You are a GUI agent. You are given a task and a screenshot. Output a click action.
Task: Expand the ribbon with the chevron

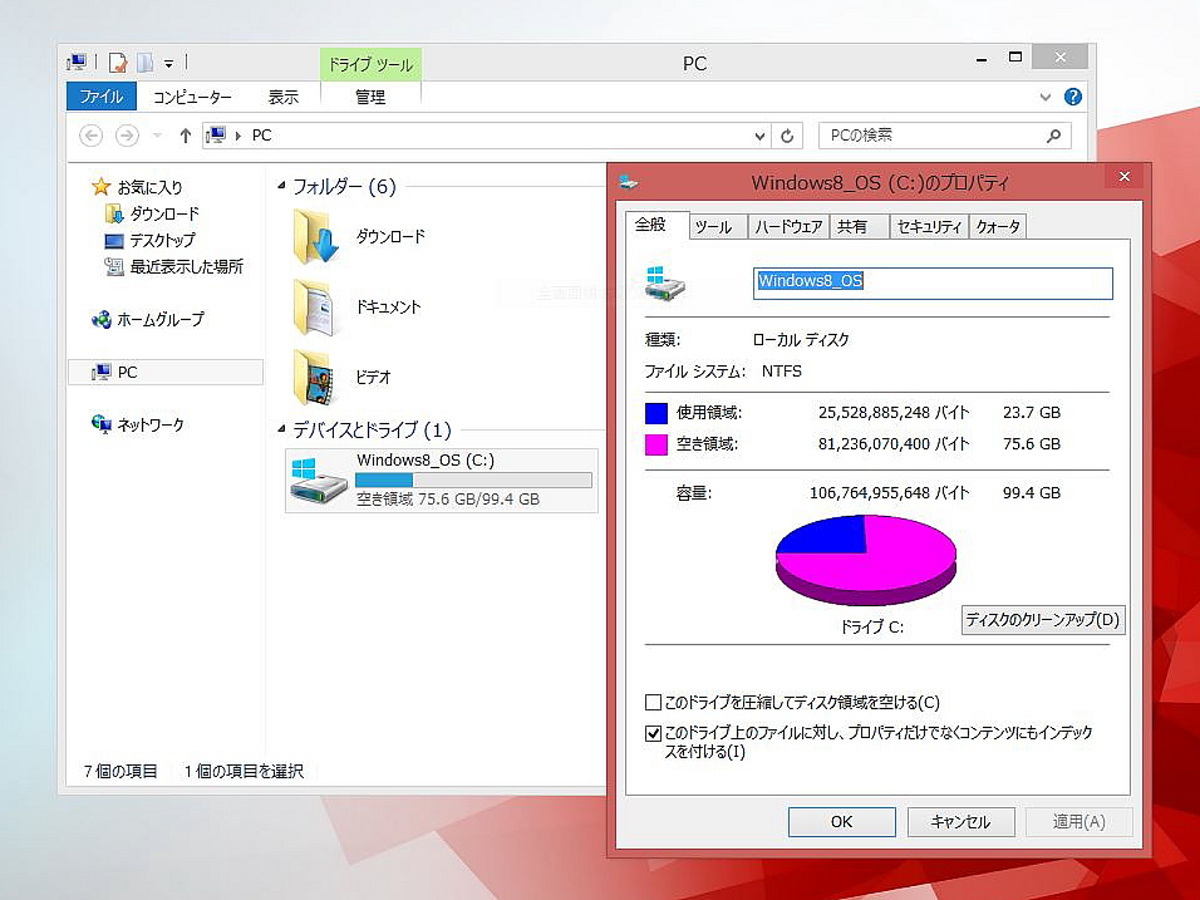pos(1045,97)
